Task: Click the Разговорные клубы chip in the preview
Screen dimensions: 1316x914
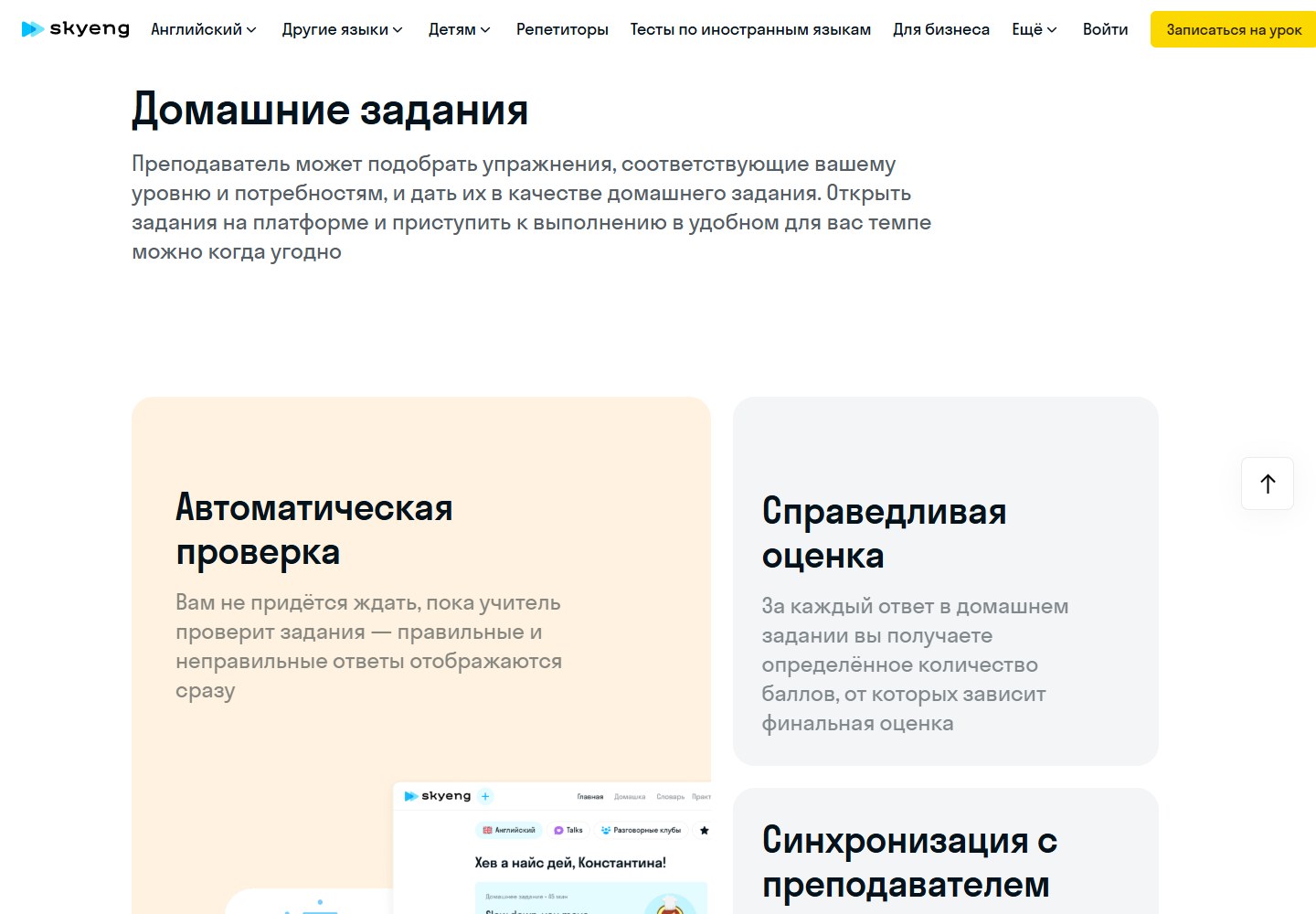Action: 641,830
